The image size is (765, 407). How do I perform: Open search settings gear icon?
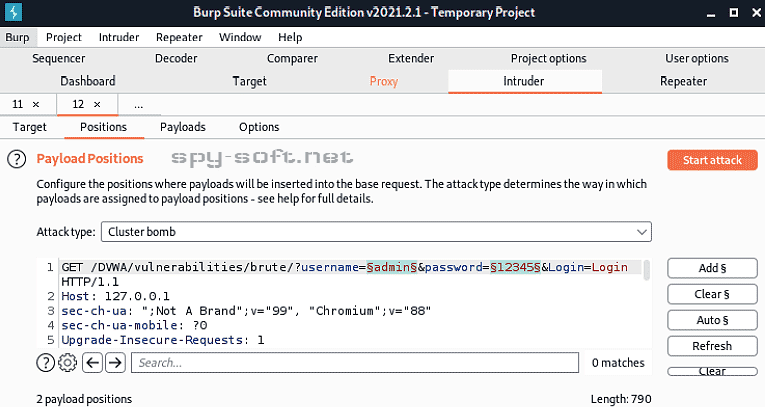[67, 362]
